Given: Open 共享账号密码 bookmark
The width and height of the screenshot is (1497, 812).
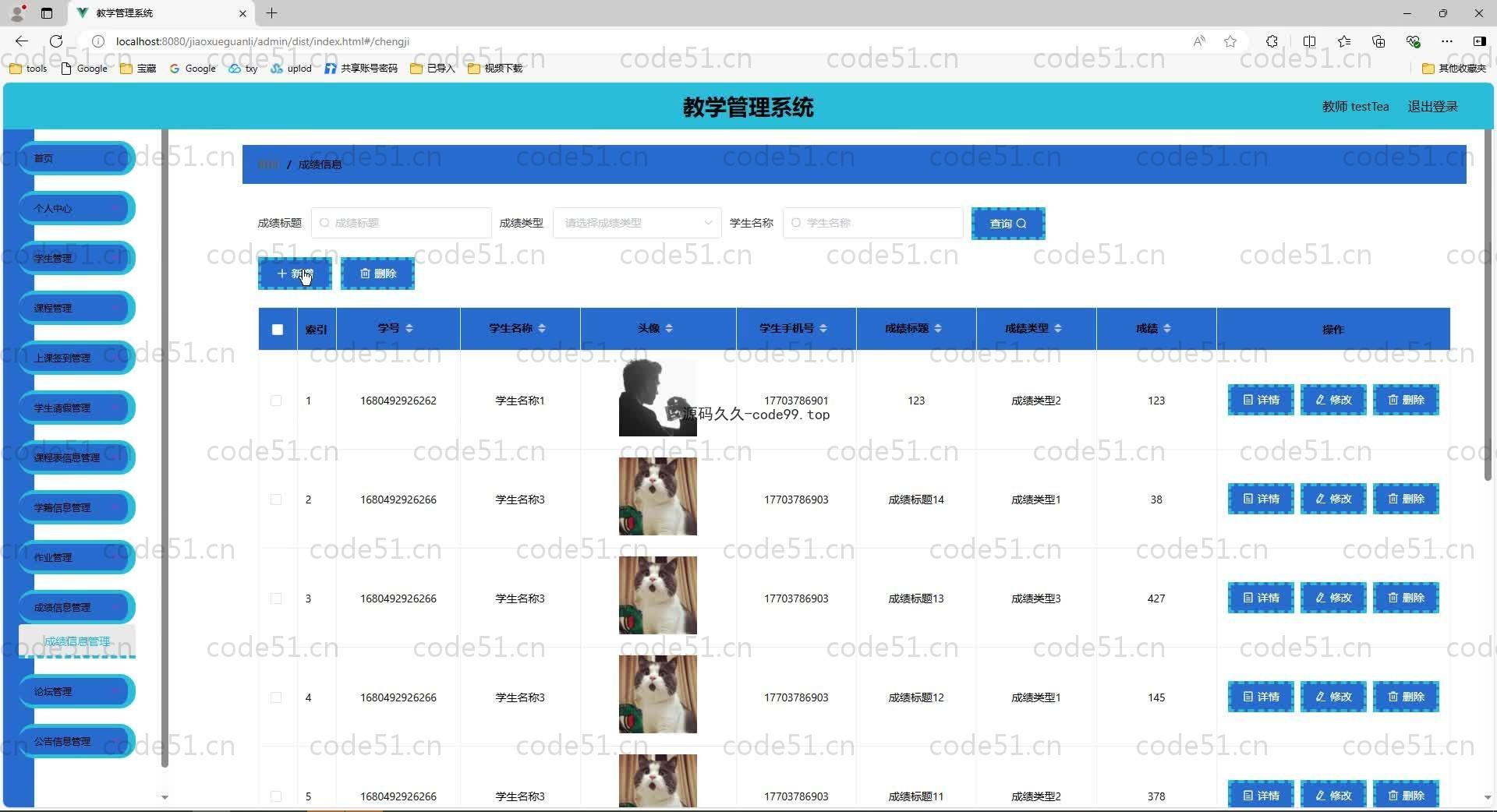Looking at the screenshot, I should tap(361, 69).
